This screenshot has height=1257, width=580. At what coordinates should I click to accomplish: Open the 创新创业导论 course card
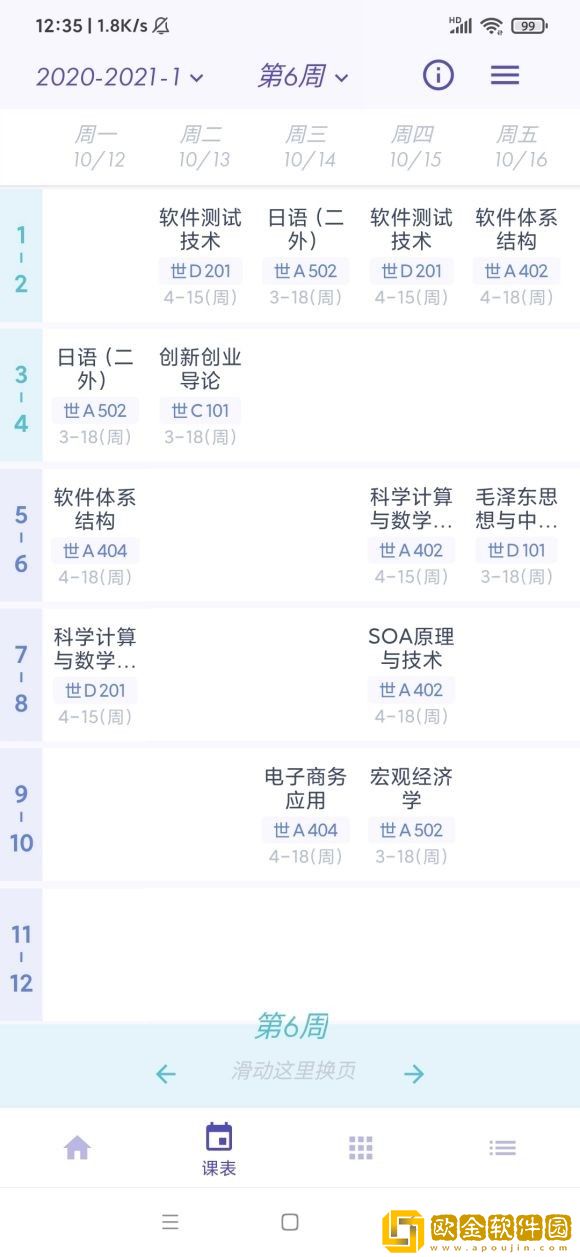200,395
